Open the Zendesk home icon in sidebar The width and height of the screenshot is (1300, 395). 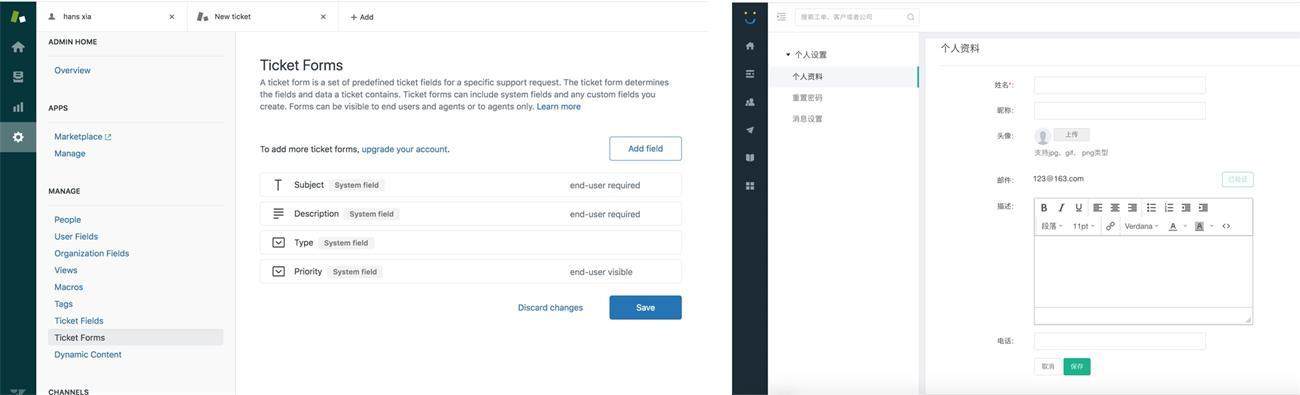(x=18, y=47)
